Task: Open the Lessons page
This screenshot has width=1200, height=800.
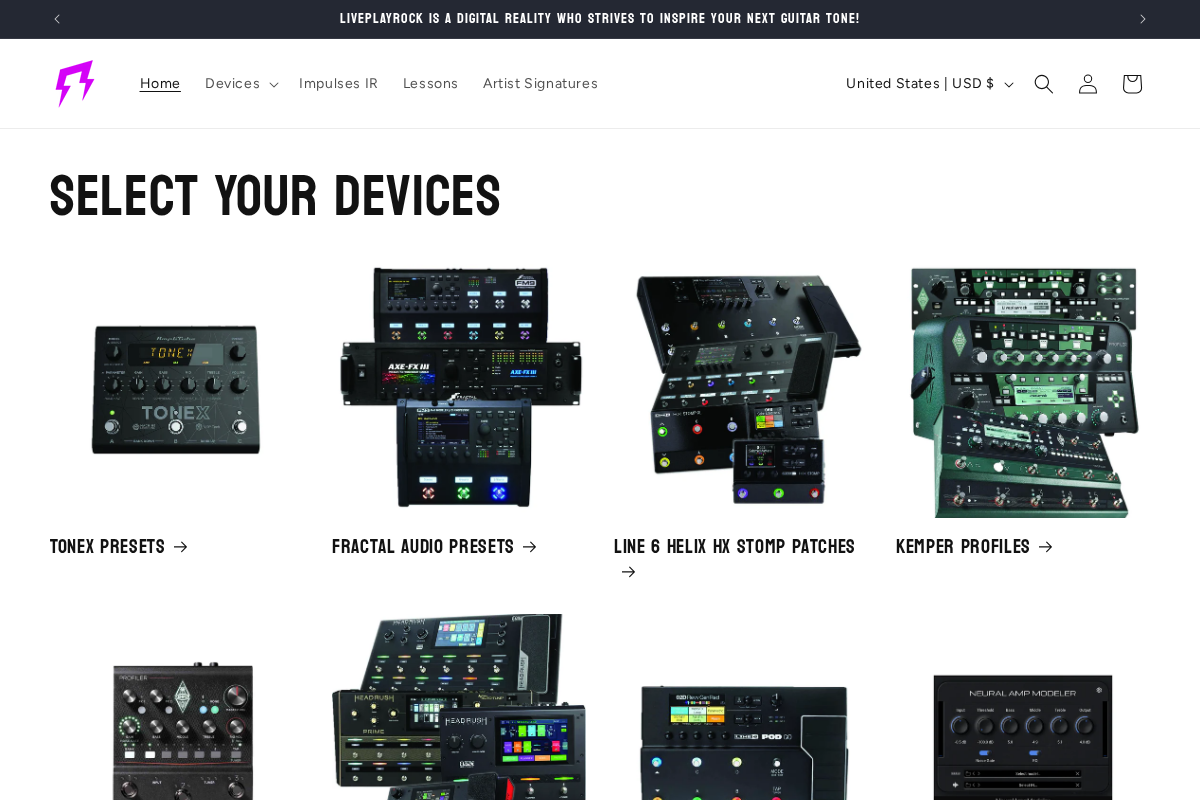Action: point(430,84)
